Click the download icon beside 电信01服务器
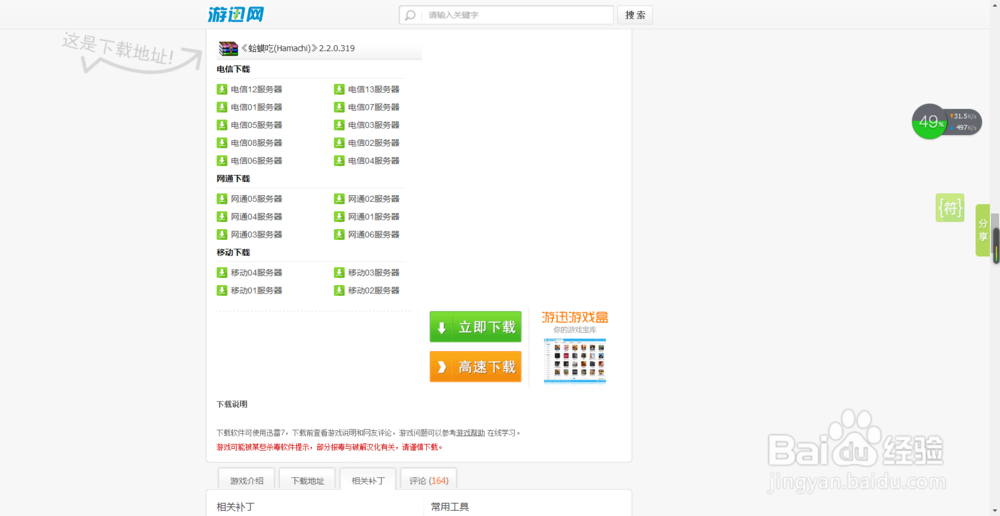This screenshot has width=1000, height=516. (222, 107)
